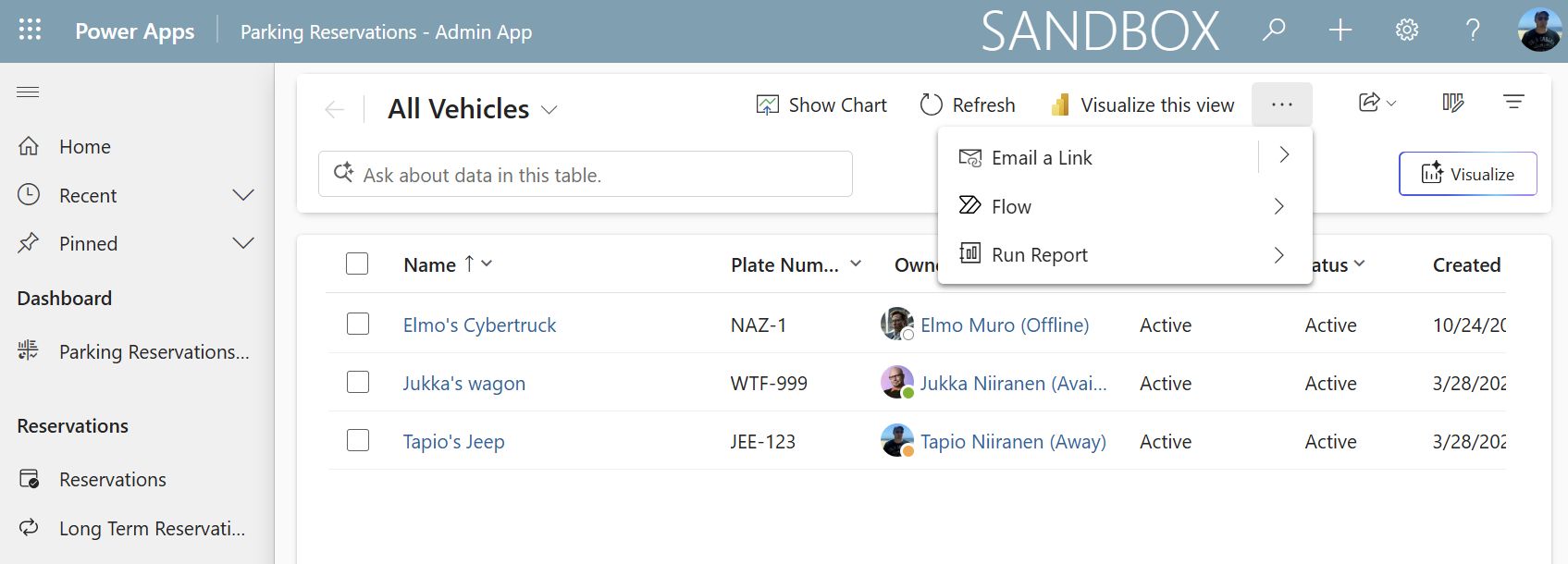1568x564 pixels.
Task: Click the JEE-123 plate number cell
Action: [x=763, y=441]
